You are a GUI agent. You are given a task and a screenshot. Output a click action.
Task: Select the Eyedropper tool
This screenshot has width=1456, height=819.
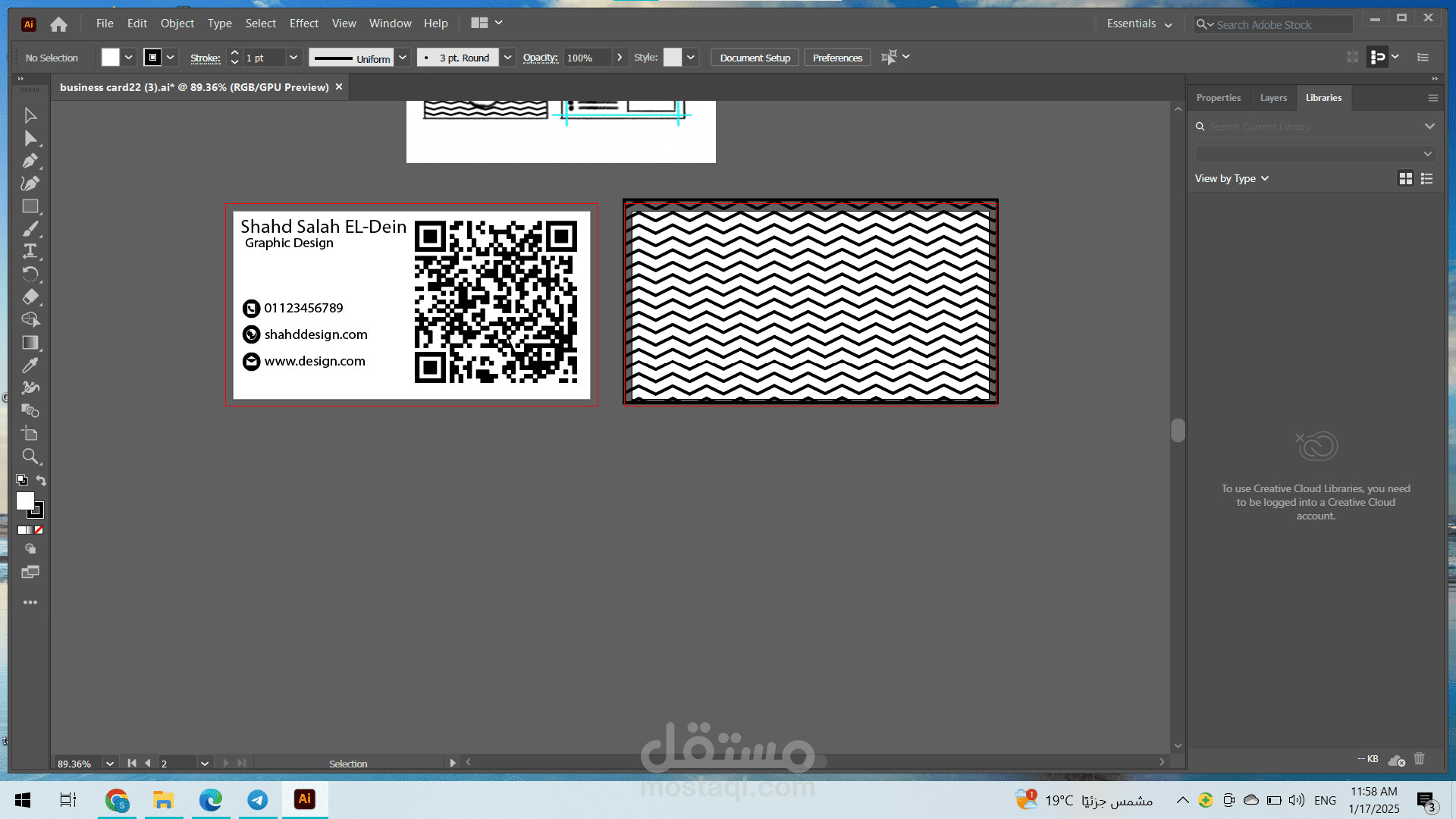click(x=30, y=366)
